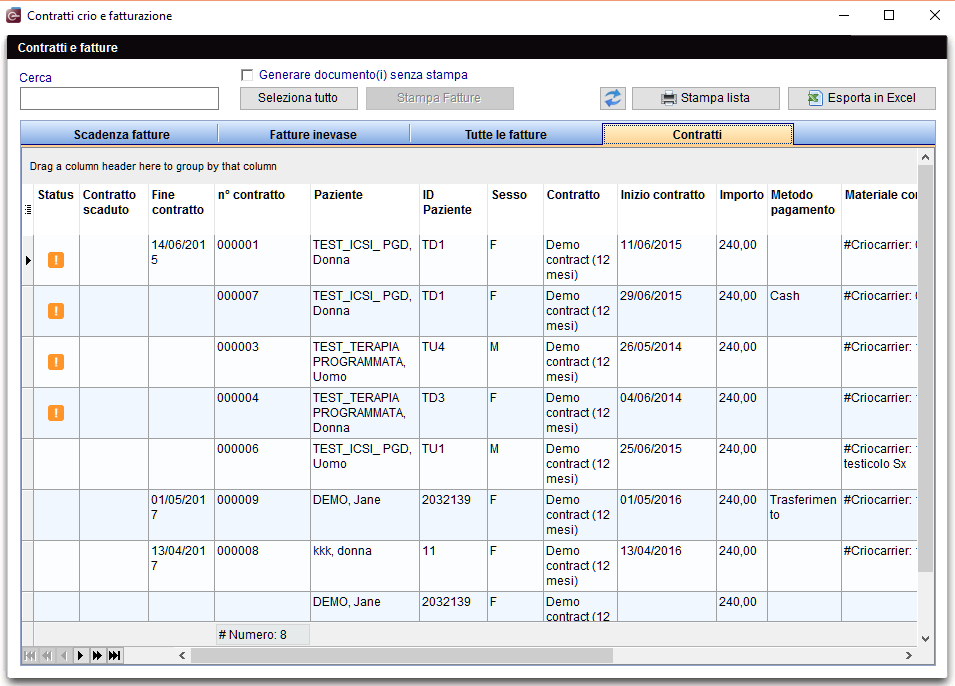Click material cell 'testicolo Sx' row
This screenshot has height=686, width=955.
click(x=879, y=464)
